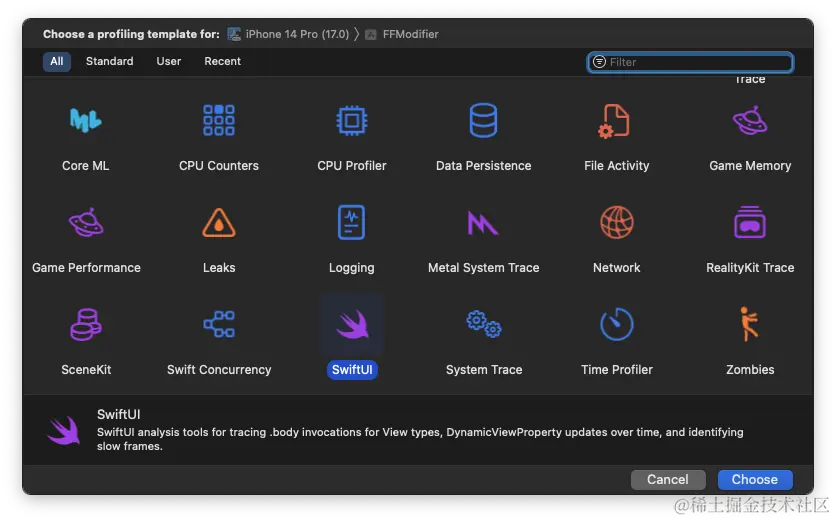Select the Time Profiler clock icon

pyautogui.click(x=617, y=324)
